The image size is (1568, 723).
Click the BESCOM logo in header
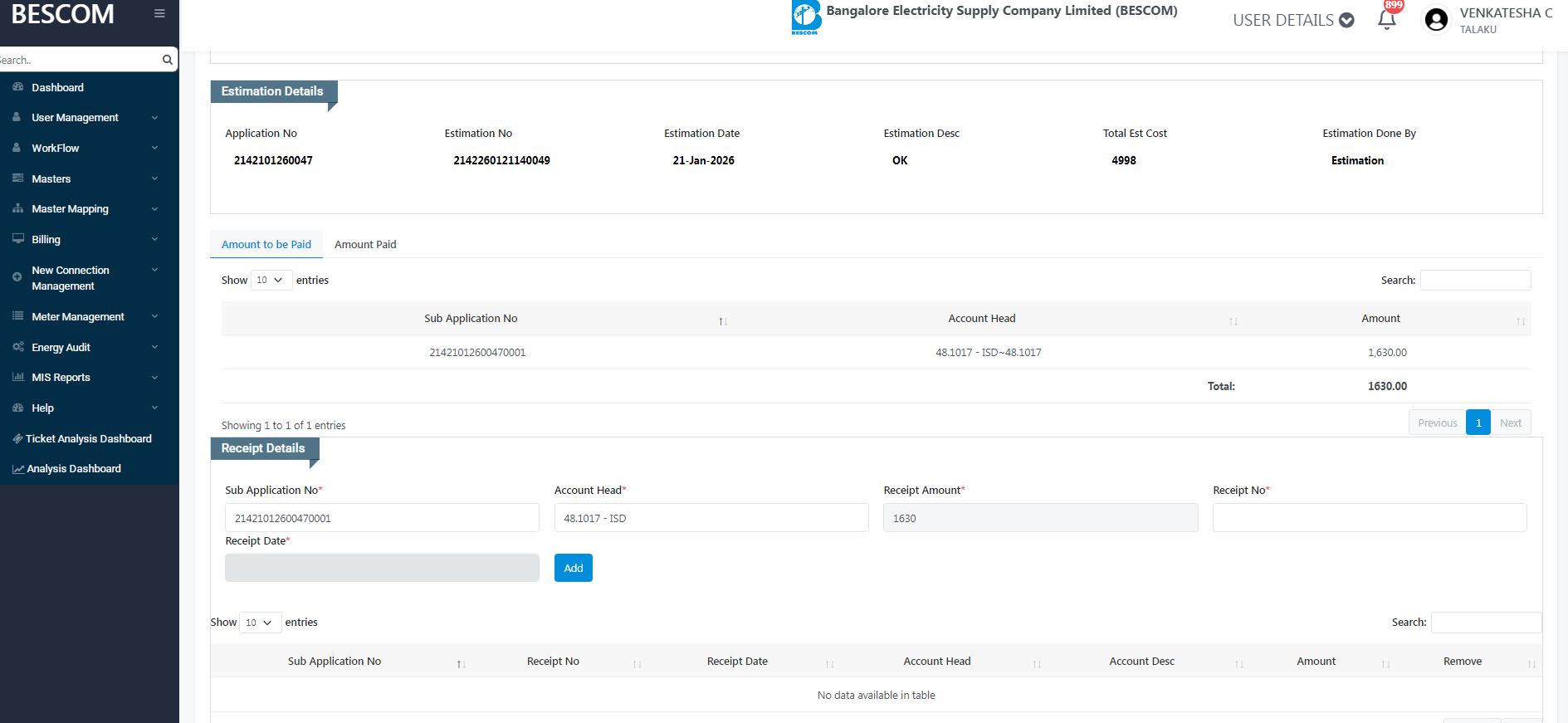[805, 18]
